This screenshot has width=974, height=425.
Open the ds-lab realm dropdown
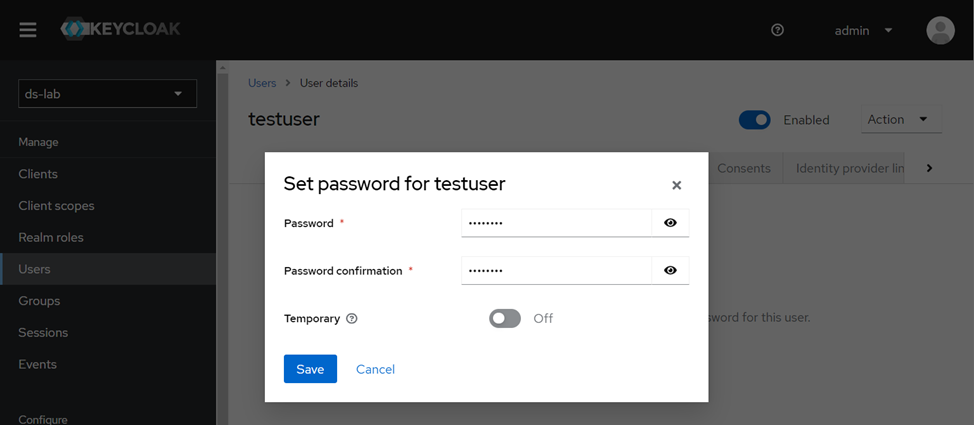(107, 94)
